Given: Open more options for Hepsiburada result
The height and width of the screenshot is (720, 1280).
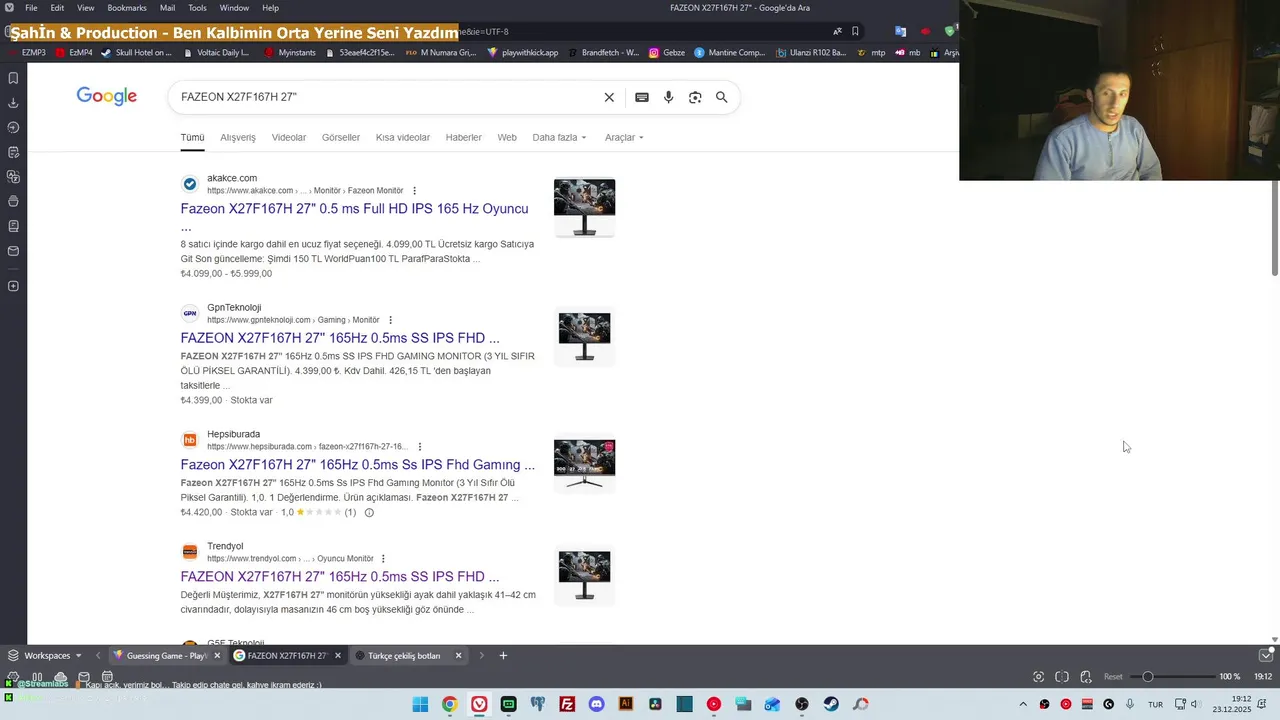Looking at the screenshot, I should pyautogui.click(x=420, y=447).
